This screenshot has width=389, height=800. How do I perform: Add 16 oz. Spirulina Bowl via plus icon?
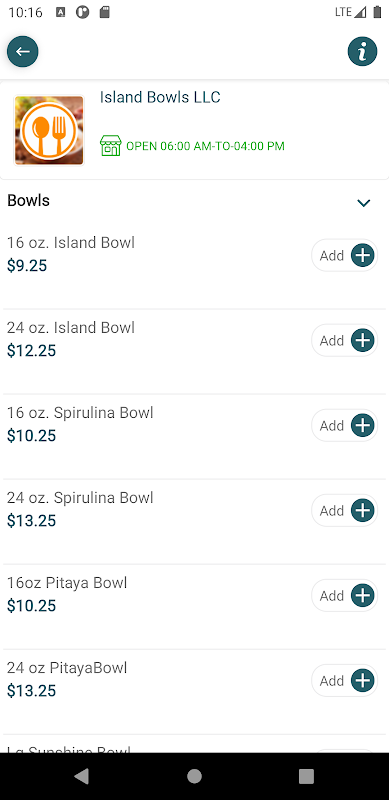[x=363, y=426]
